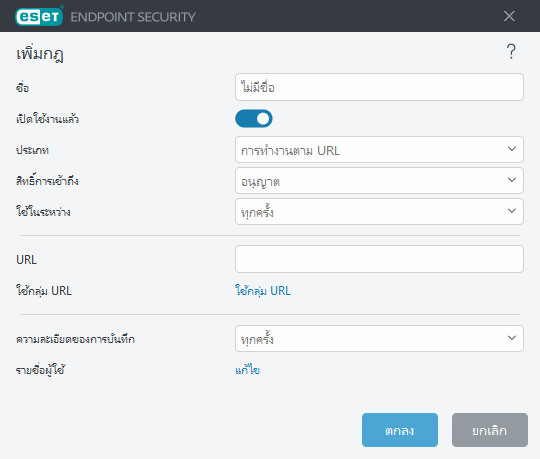Open the การทำงานตาม URL type dropdown
Image resolution: width=540 pixels, height=459 pixels.
pos(379,149)
